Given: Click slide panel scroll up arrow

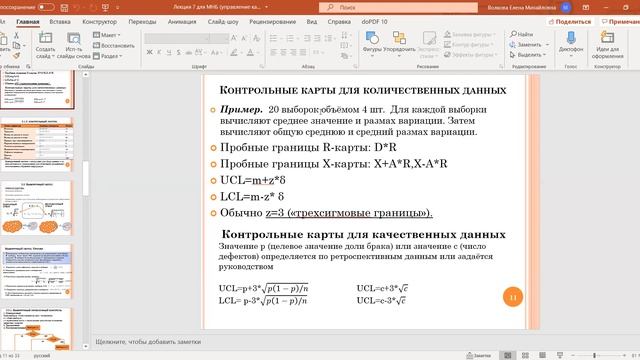Looking at the screenshot, I should click(x=86, y=74).
